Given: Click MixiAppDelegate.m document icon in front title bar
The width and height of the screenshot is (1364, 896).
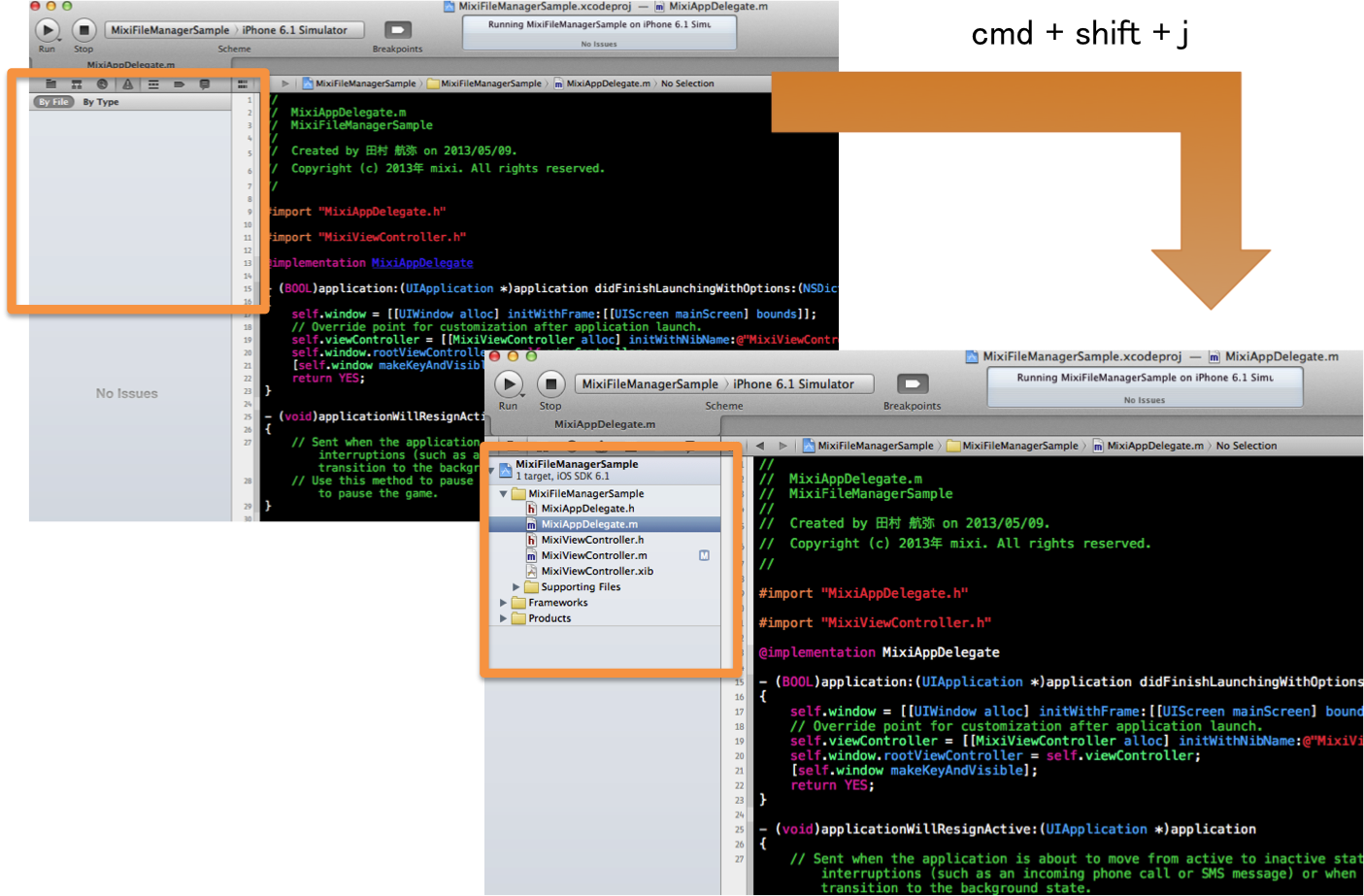Looking at the screenshot, I should (1214, 356).
